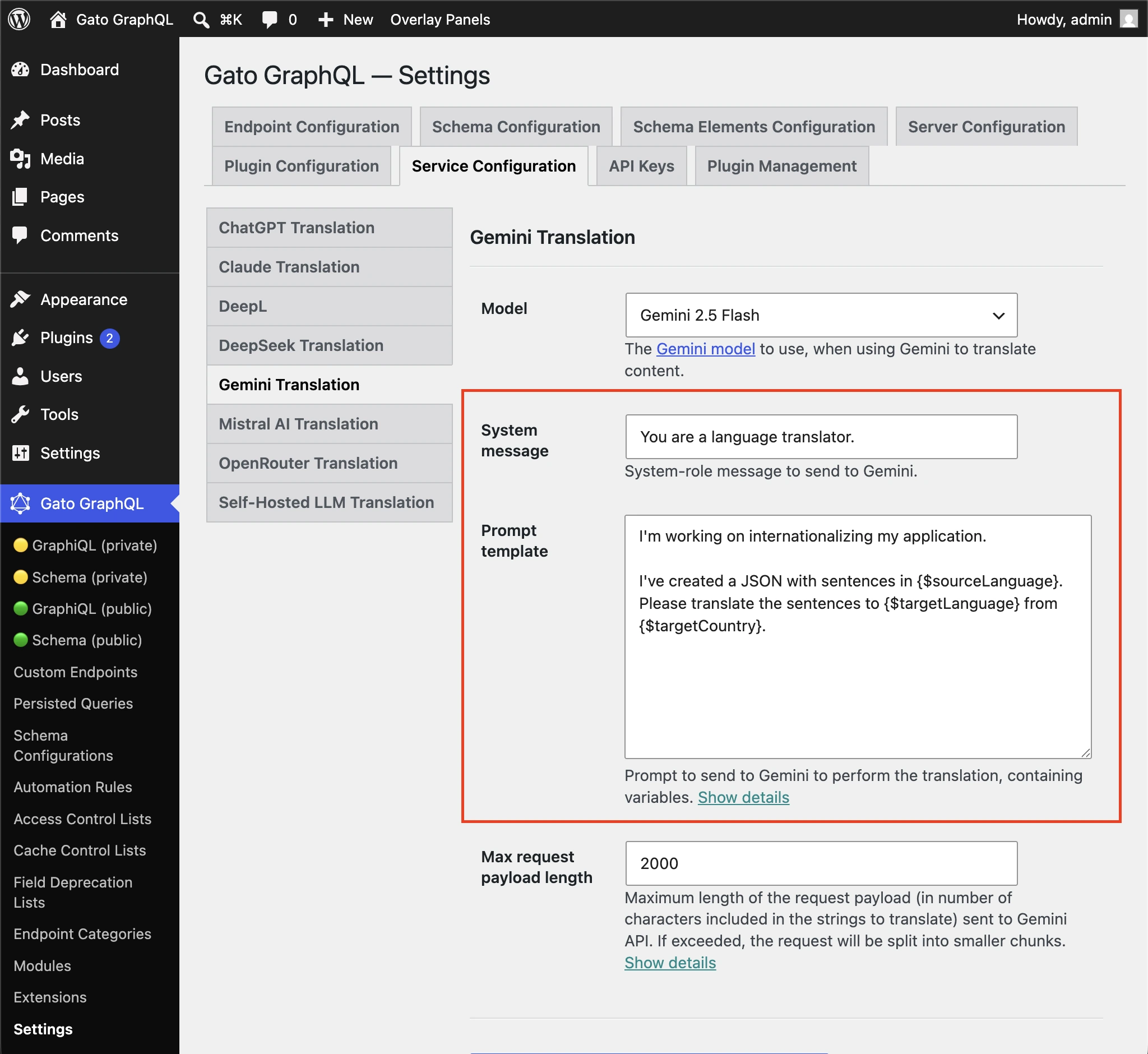Click the System message input field
The image size is (1148, 1054).
click(x=821, y=437)
